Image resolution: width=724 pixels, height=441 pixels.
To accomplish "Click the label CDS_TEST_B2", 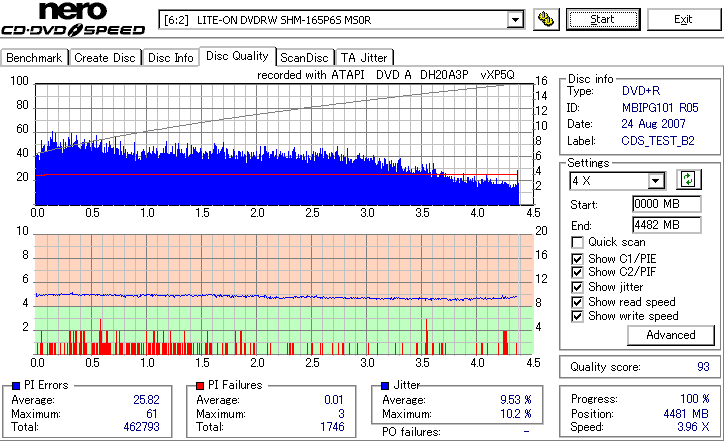I will 658,141.
